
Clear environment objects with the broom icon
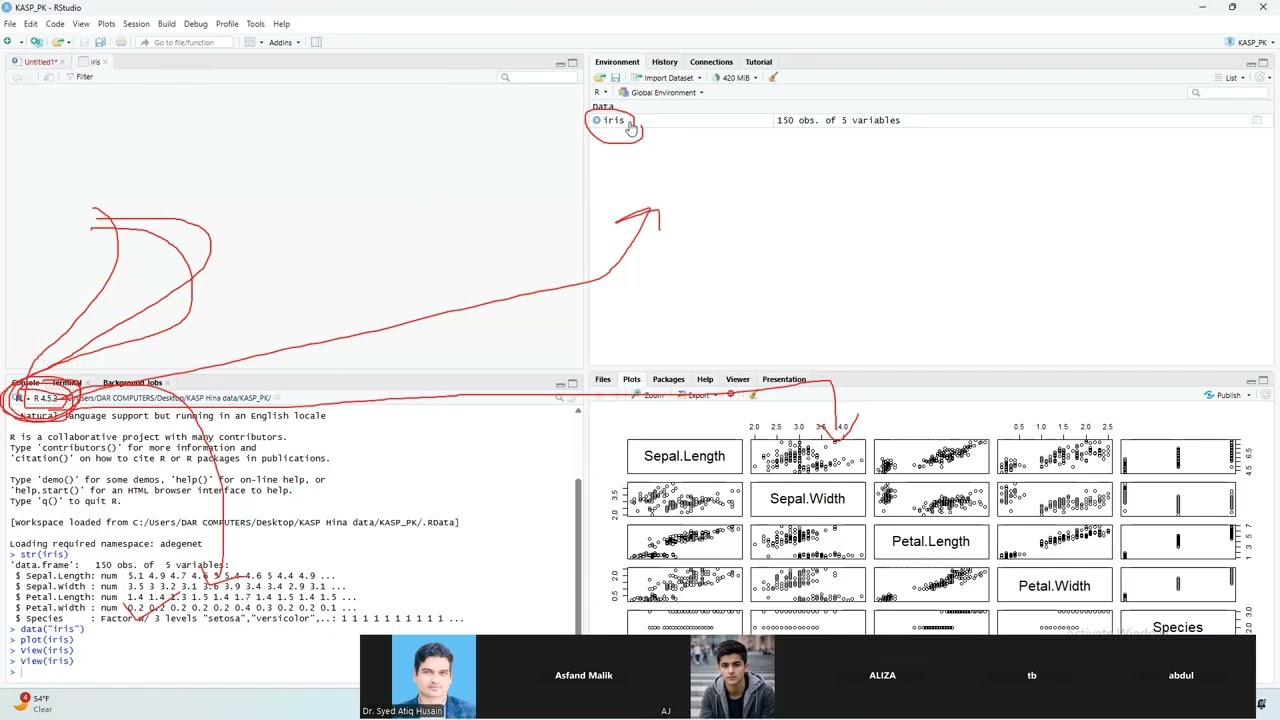coord(773,77)
